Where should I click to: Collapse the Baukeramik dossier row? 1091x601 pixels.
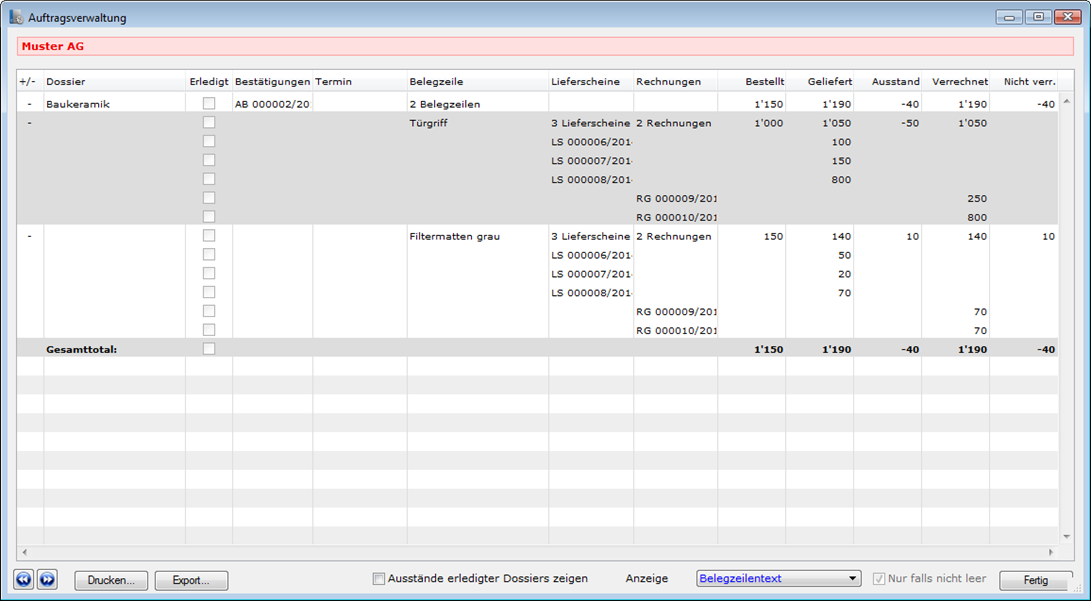pyautogui.click(x=29, y=104)
